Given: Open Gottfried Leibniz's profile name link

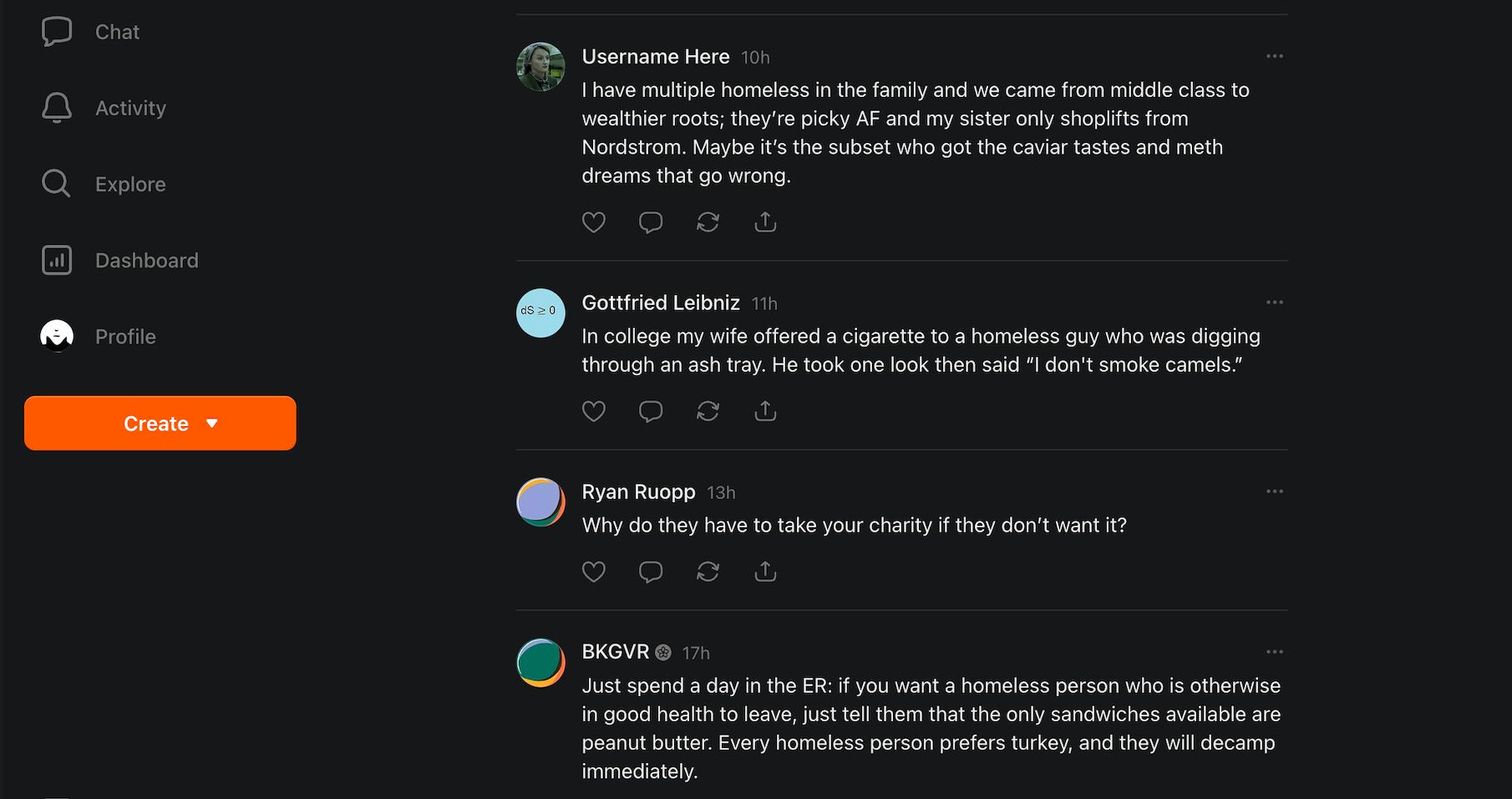Looking at the screenshot, I should (661, 303).
